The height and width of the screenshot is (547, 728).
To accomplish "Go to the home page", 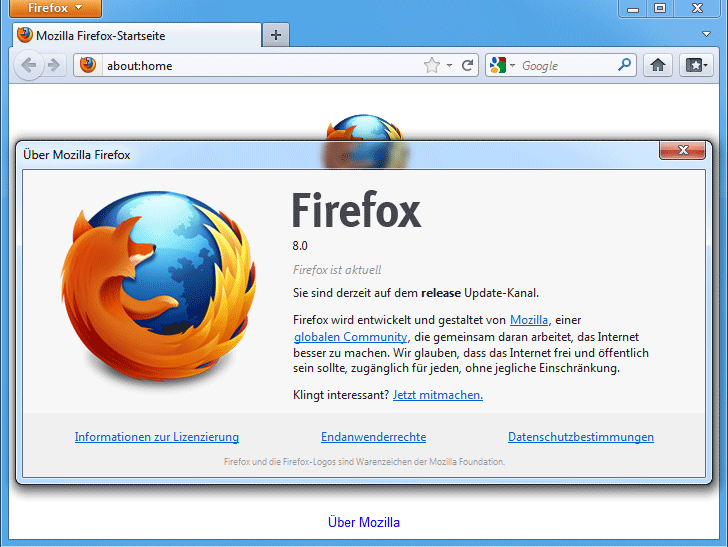I will pos(657,65).
